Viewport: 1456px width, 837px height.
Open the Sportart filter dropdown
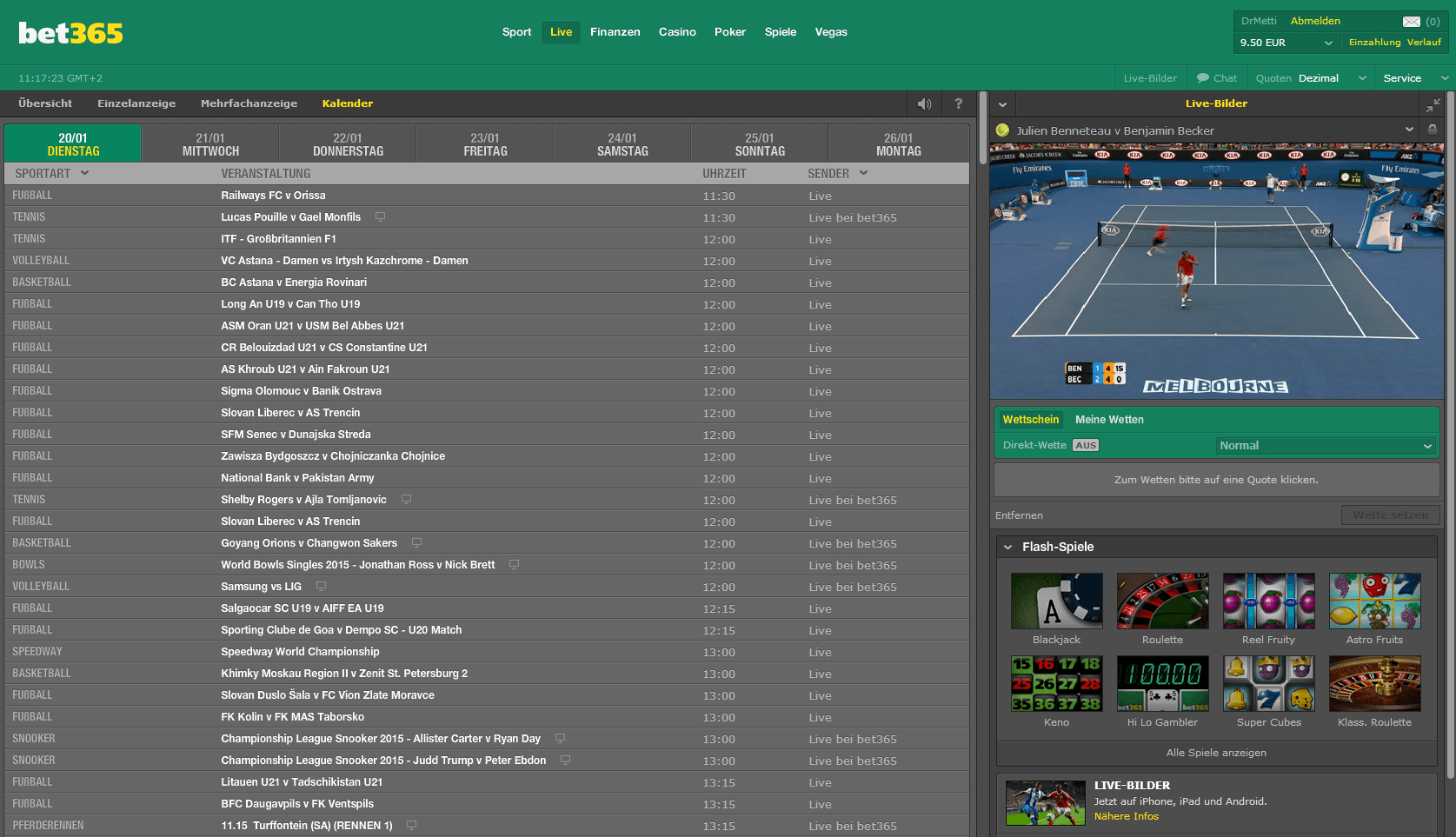coord(53,174)
